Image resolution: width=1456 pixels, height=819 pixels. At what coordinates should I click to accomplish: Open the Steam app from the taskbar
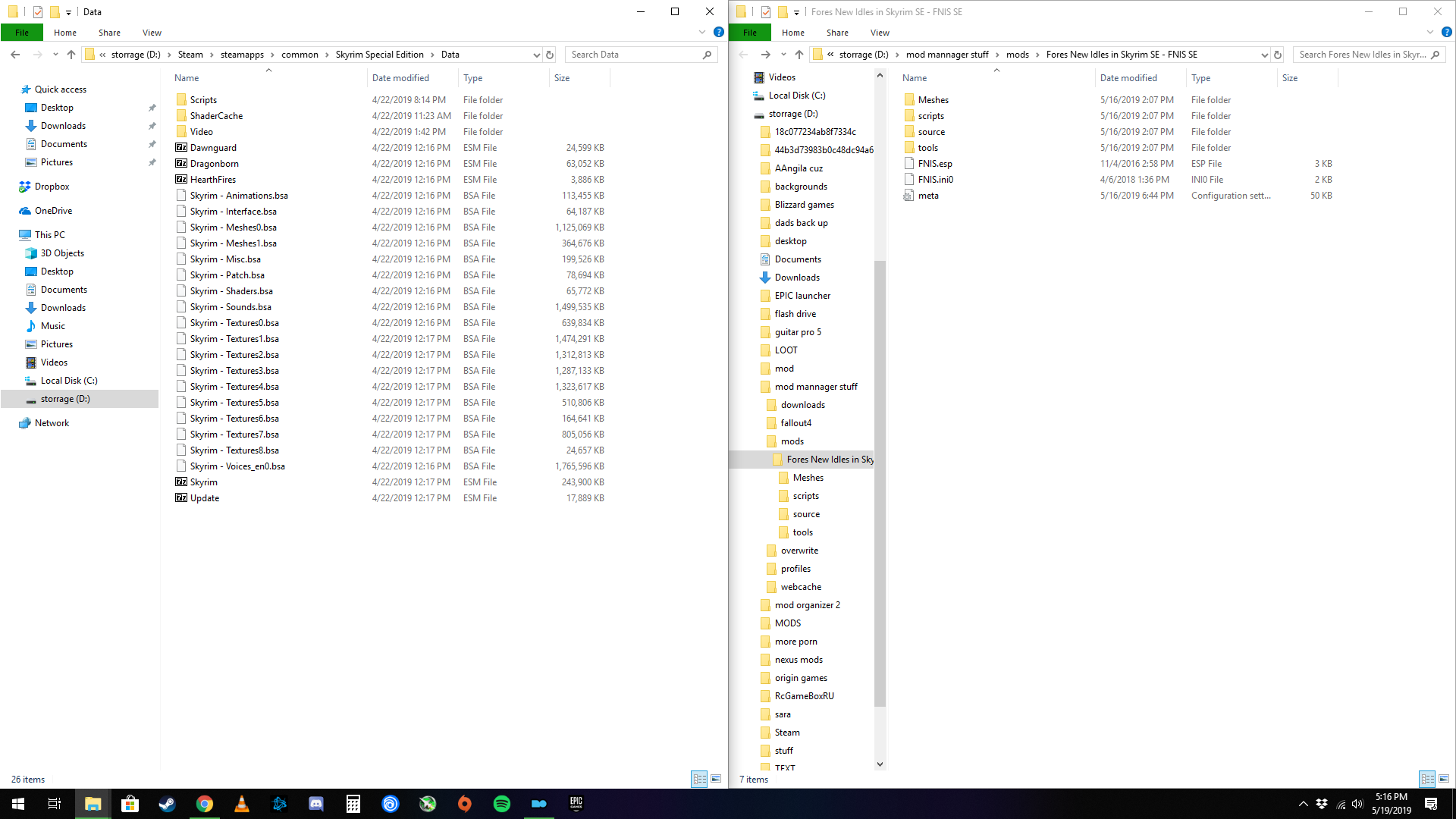point(167,804)
